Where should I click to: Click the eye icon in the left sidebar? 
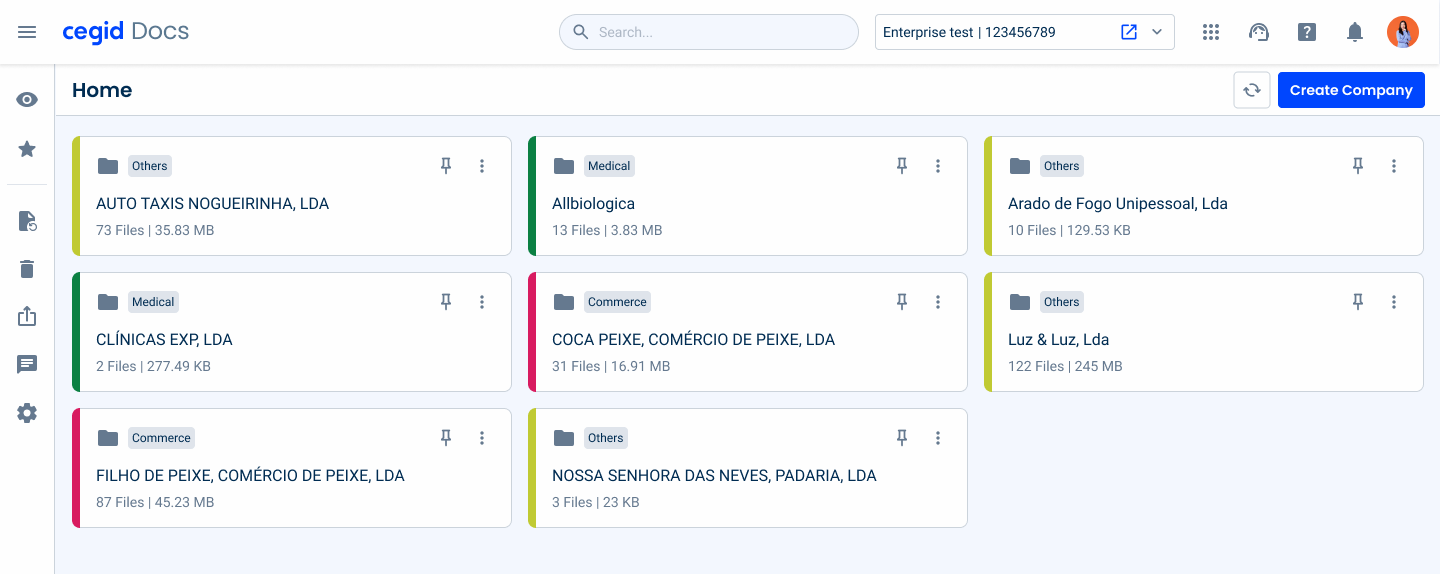(x=27, y=100)
